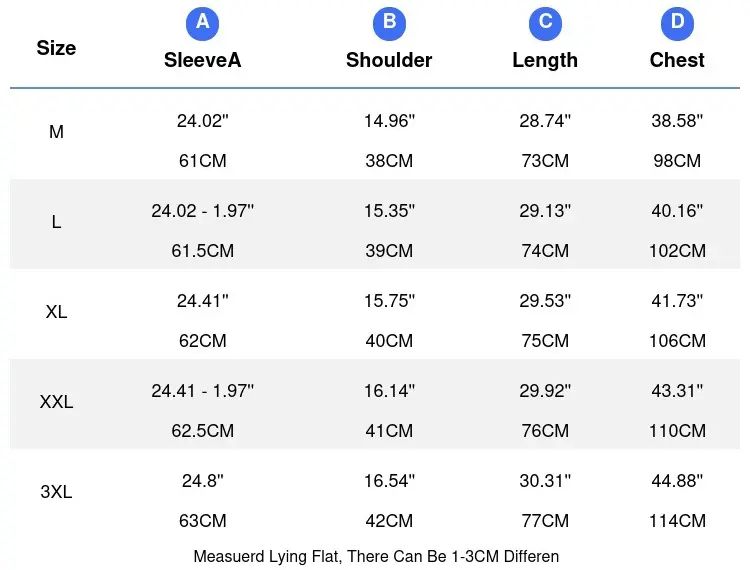Click the XL size row label
The height and width of the screenshot is (570, 750).
point(56,312)
